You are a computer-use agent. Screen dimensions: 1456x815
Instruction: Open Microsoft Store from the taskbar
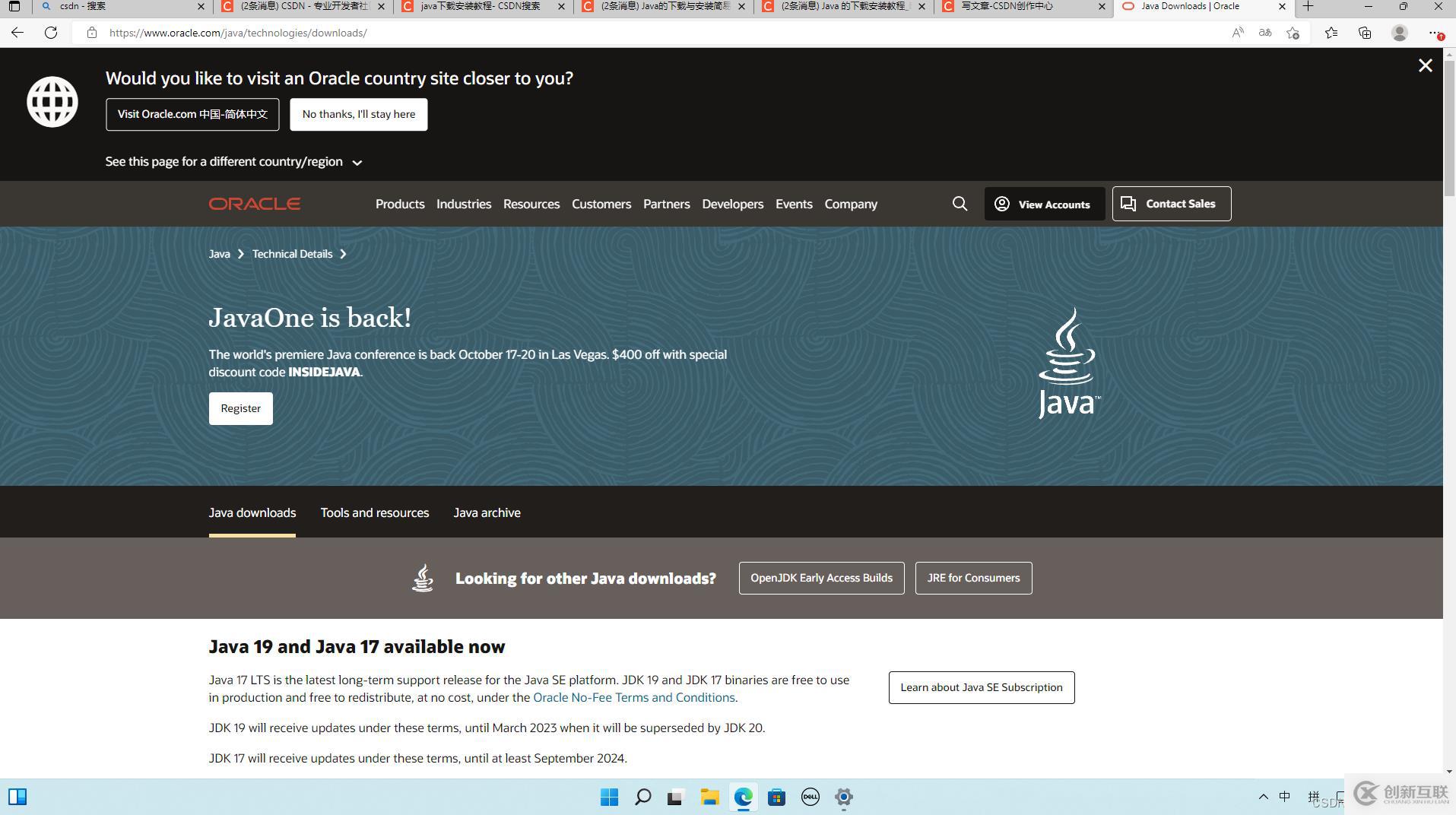776,797
